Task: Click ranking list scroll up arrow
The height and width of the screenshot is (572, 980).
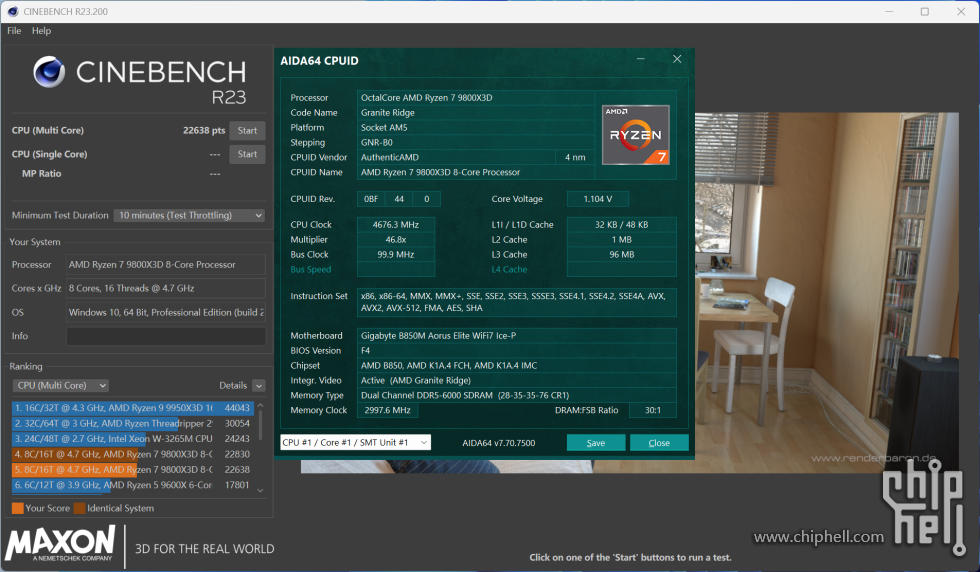Action: coord(261,406)
